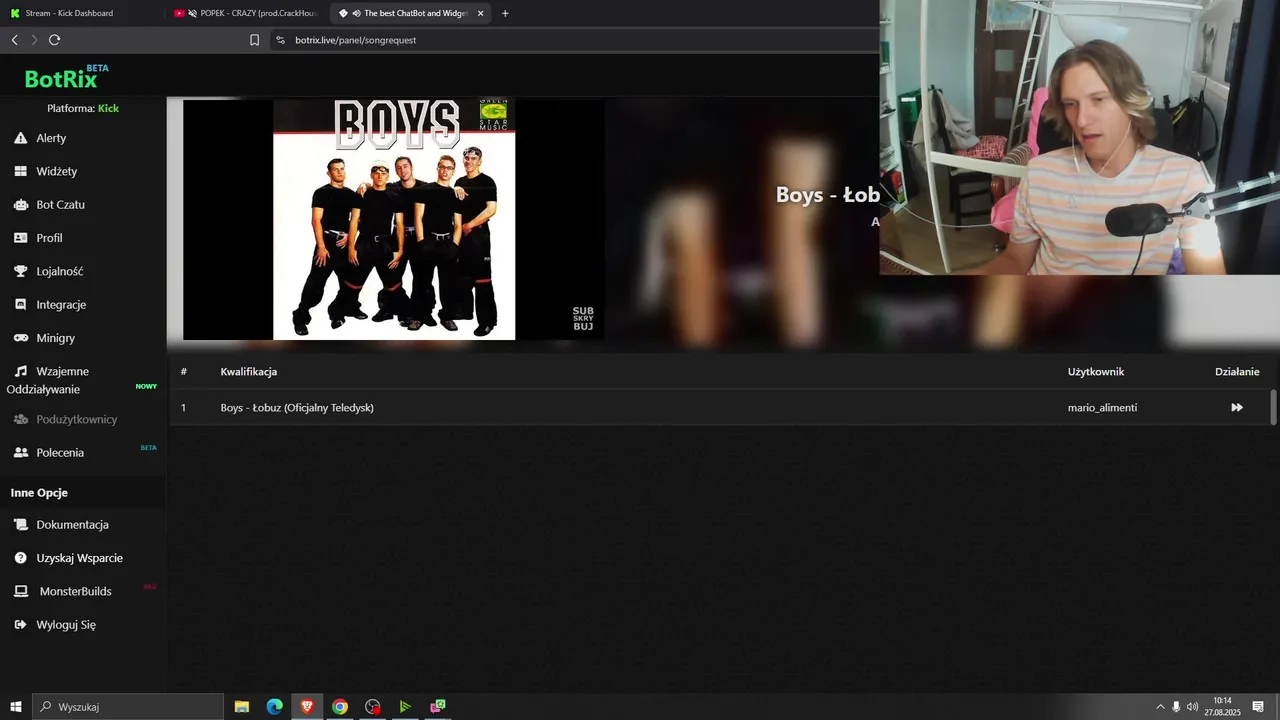Viewport: 1280px width, 720px height.
Task: Open the Alerty section icon
Action: click(x=20, y=138)
